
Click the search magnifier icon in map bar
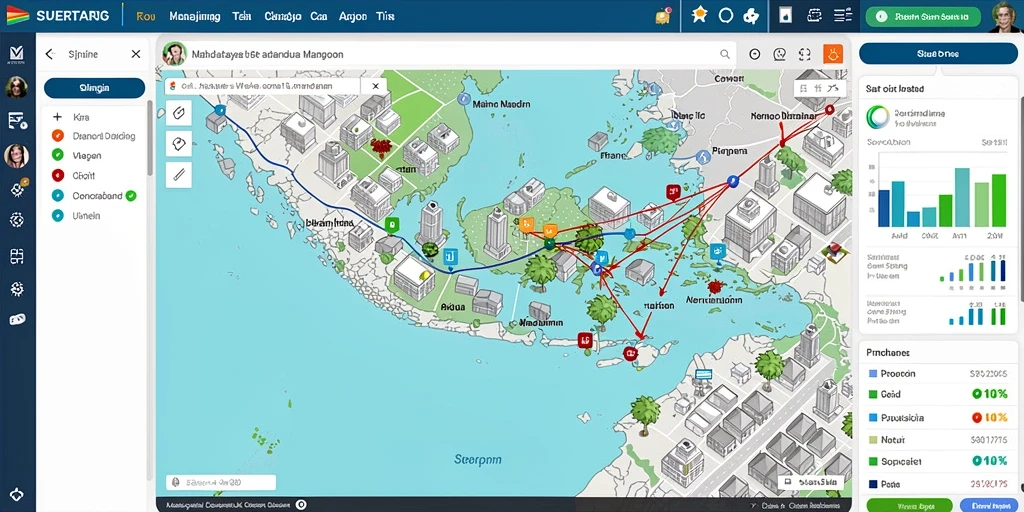[x=725, y=55]
